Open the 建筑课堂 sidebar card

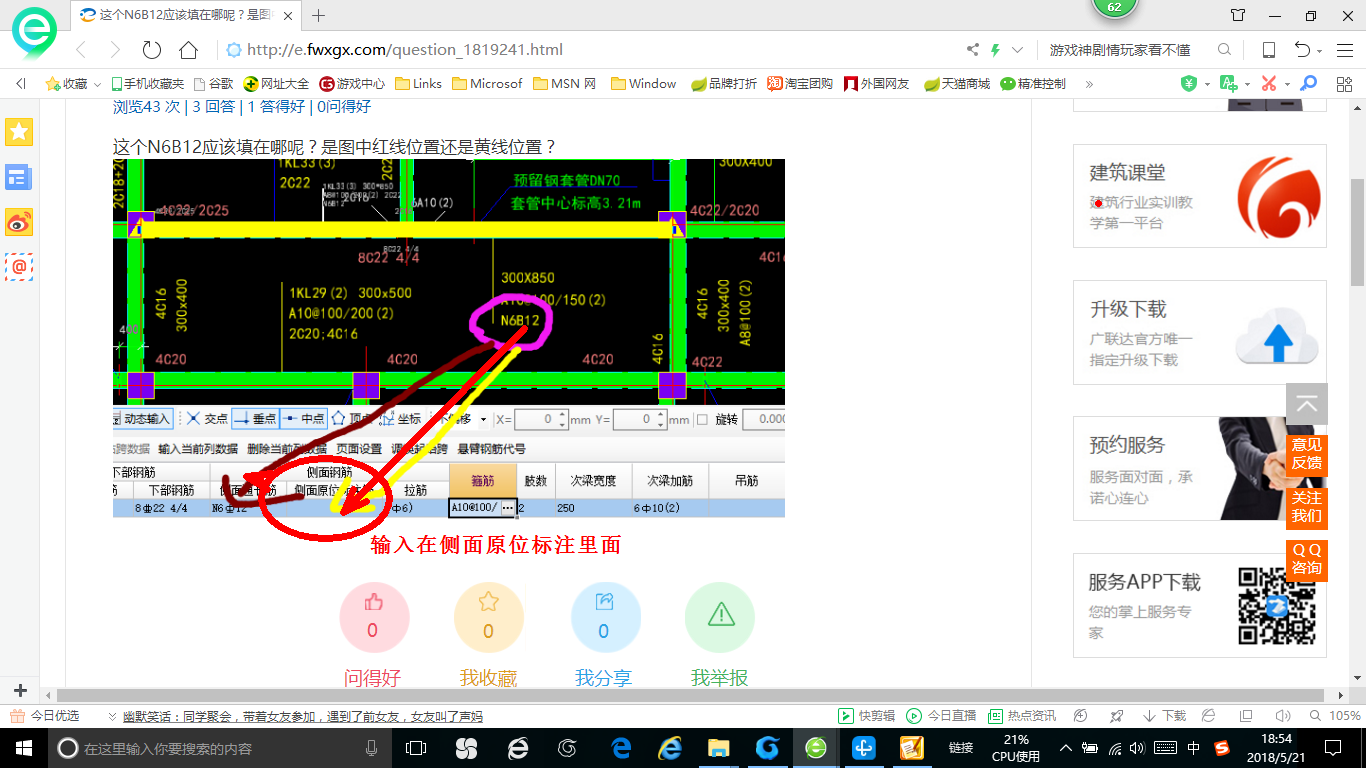[1200, 196]
